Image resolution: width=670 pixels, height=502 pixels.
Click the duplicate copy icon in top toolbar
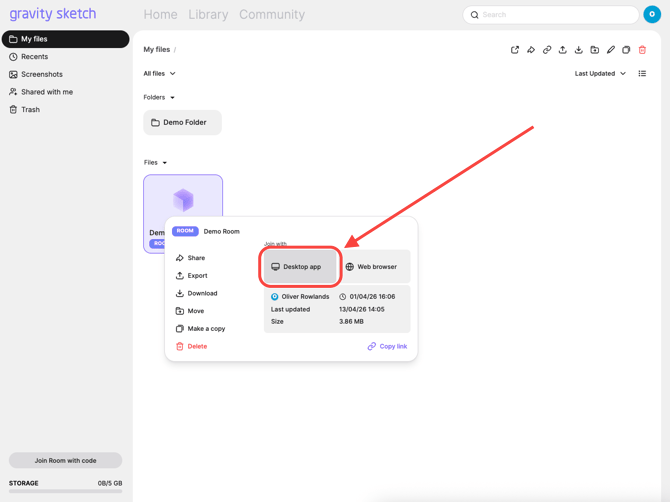[626, 50]
